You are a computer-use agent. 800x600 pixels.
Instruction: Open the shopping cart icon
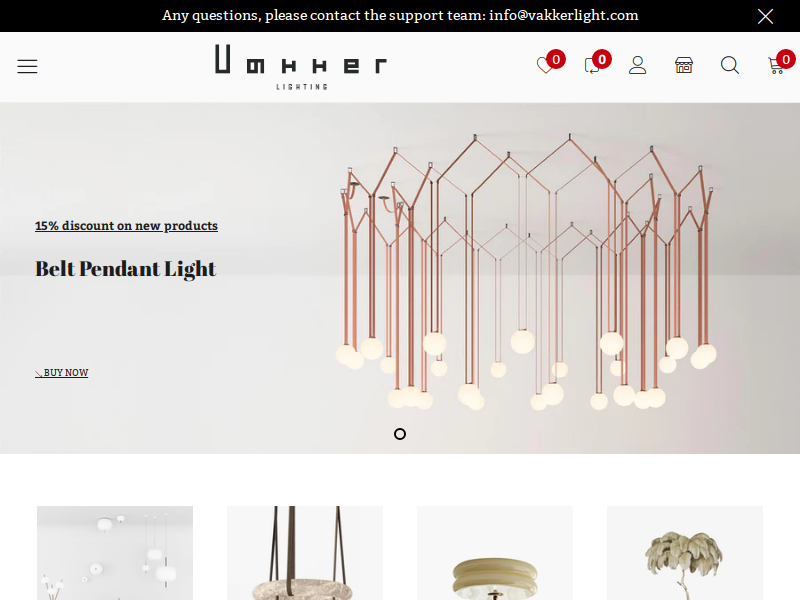(x=776, y=66)
